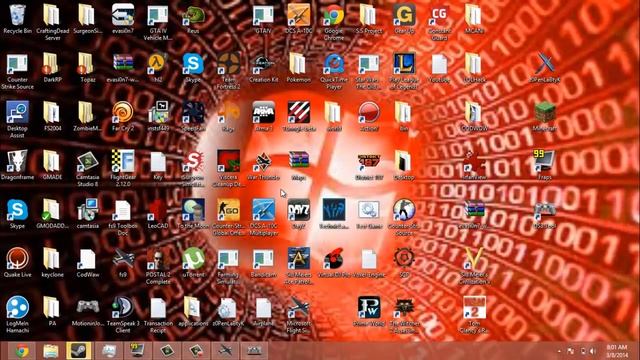Launch the GTA IV Vehicle Mod shortcut
The width and height of the screenshot is (640, 360).
pos(158,22)
